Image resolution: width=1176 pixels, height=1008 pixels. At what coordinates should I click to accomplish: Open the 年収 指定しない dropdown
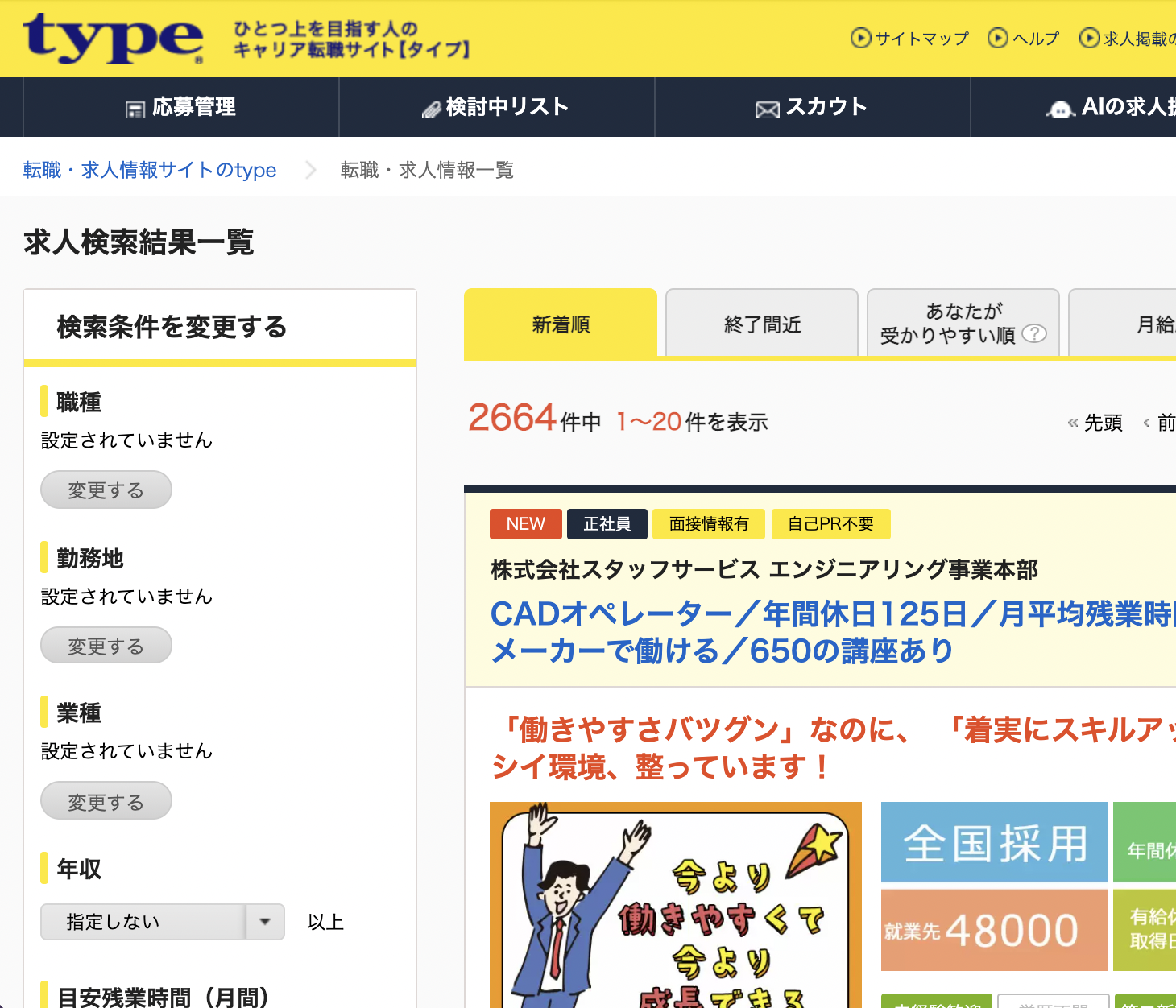click(x=163, y=922)
